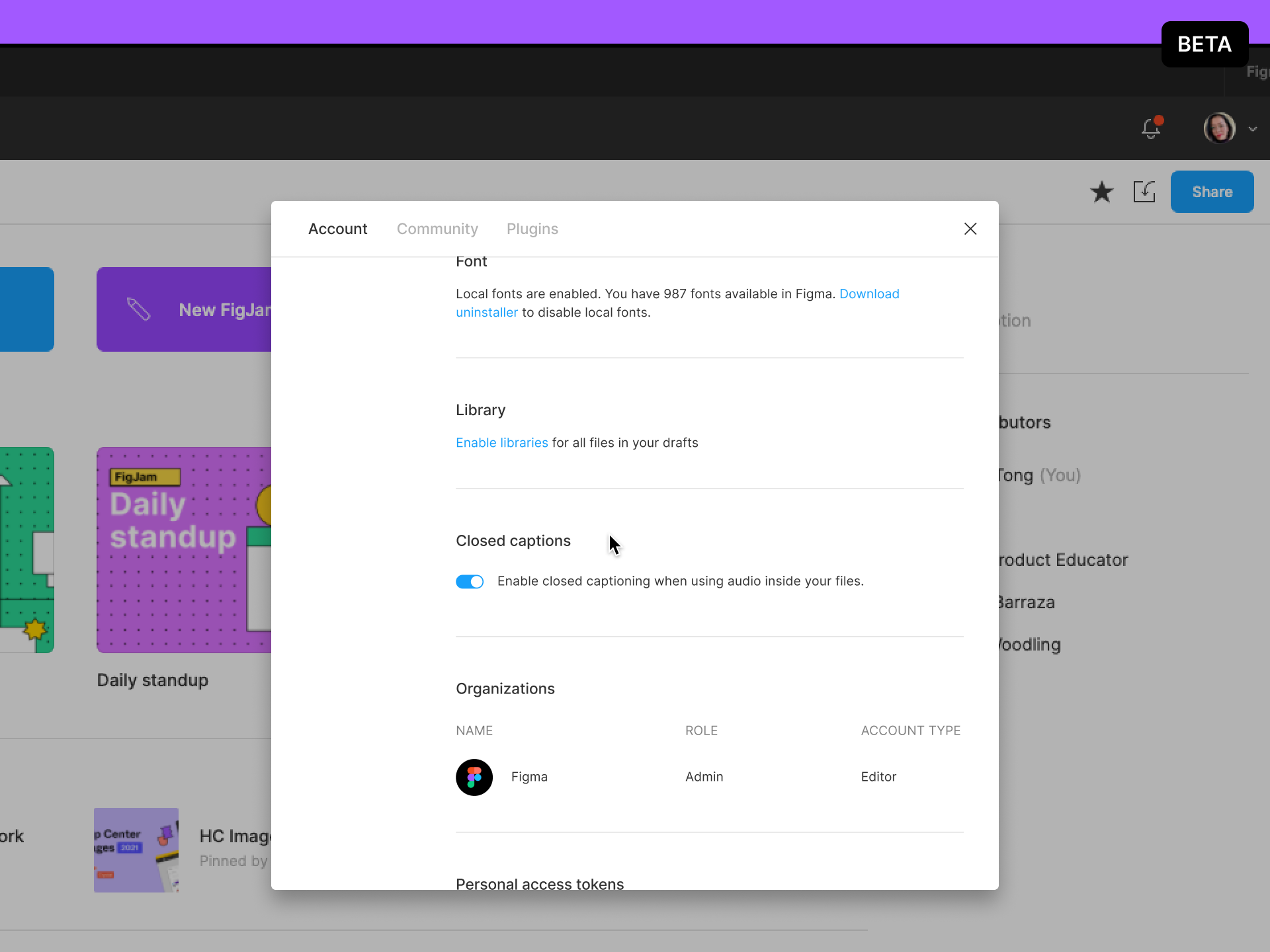Select the Account tab
Viewport: 1270px width, 952px height.
(x=337, y=229)
